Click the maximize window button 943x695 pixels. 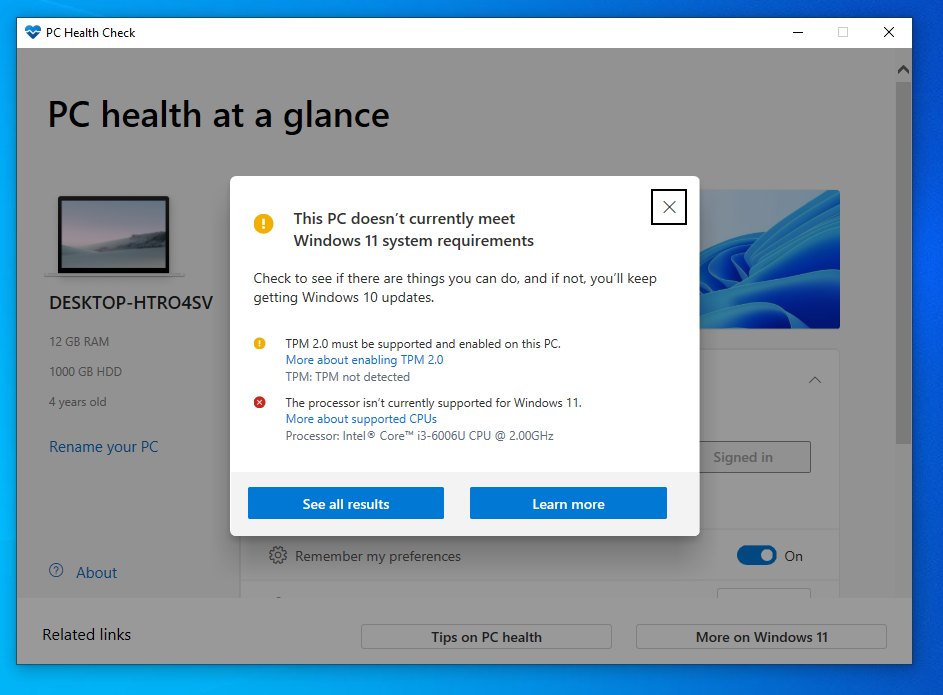click(843, 32)
